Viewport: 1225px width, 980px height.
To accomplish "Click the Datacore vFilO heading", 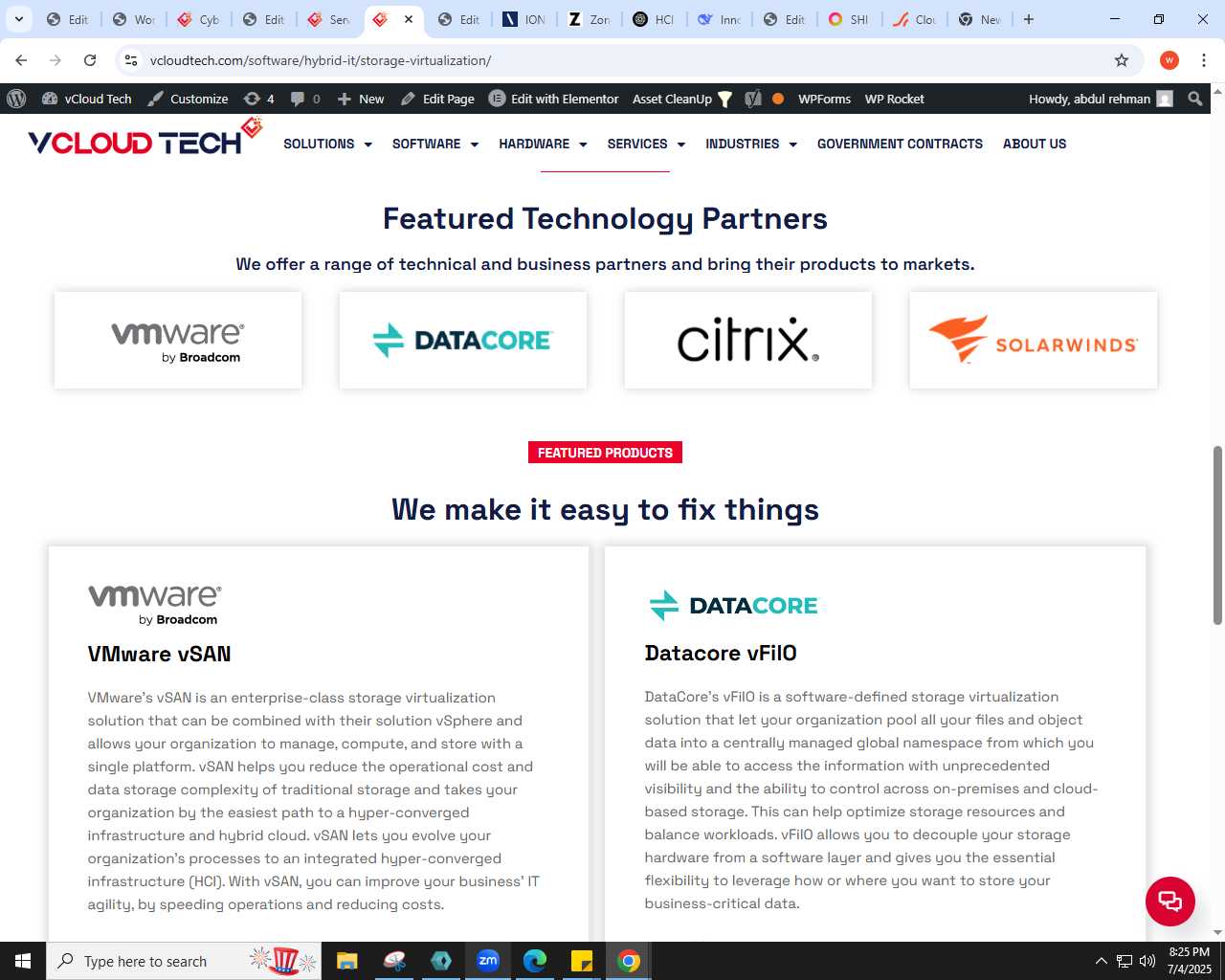I will click(x=721, y=653).
